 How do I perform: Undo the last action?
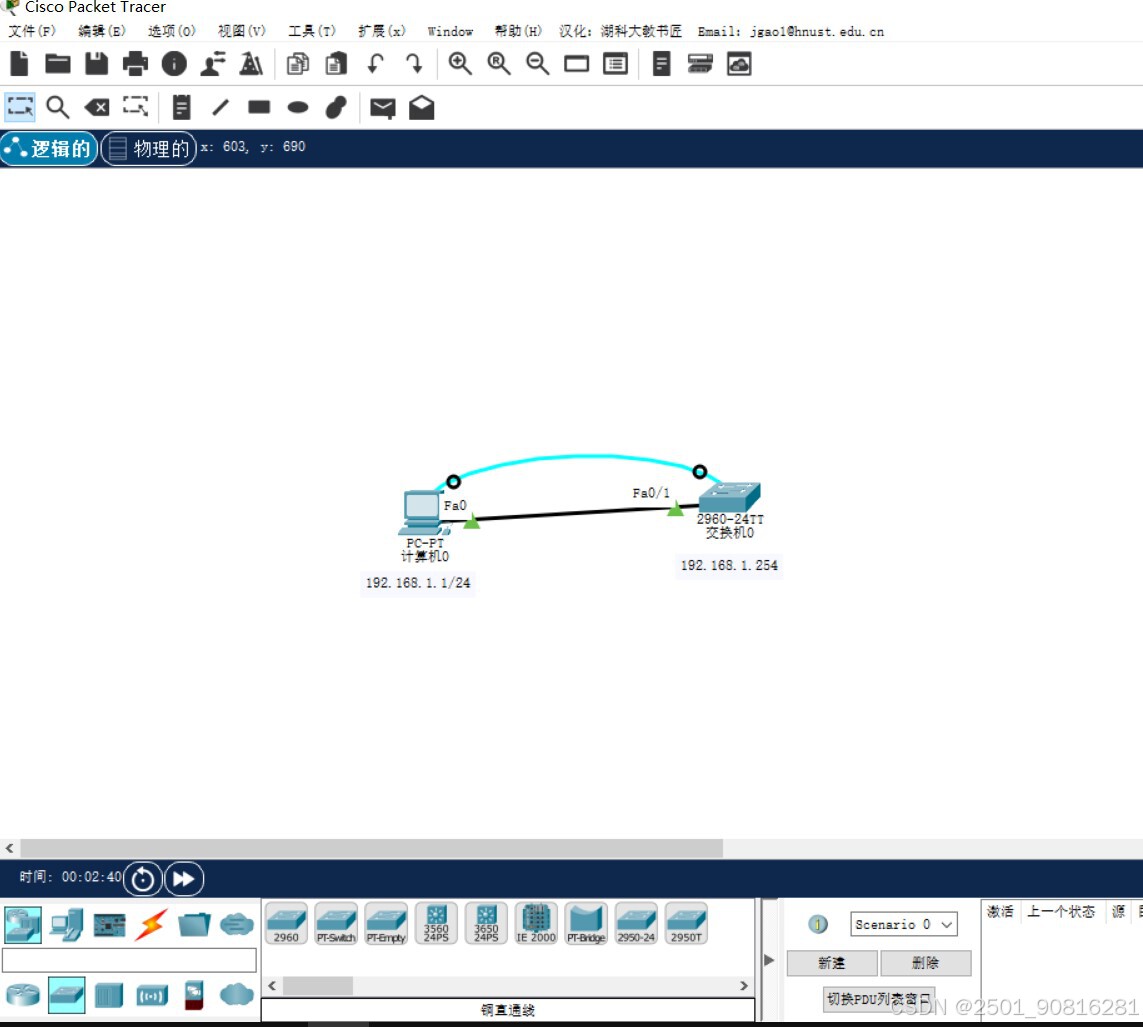375,64
